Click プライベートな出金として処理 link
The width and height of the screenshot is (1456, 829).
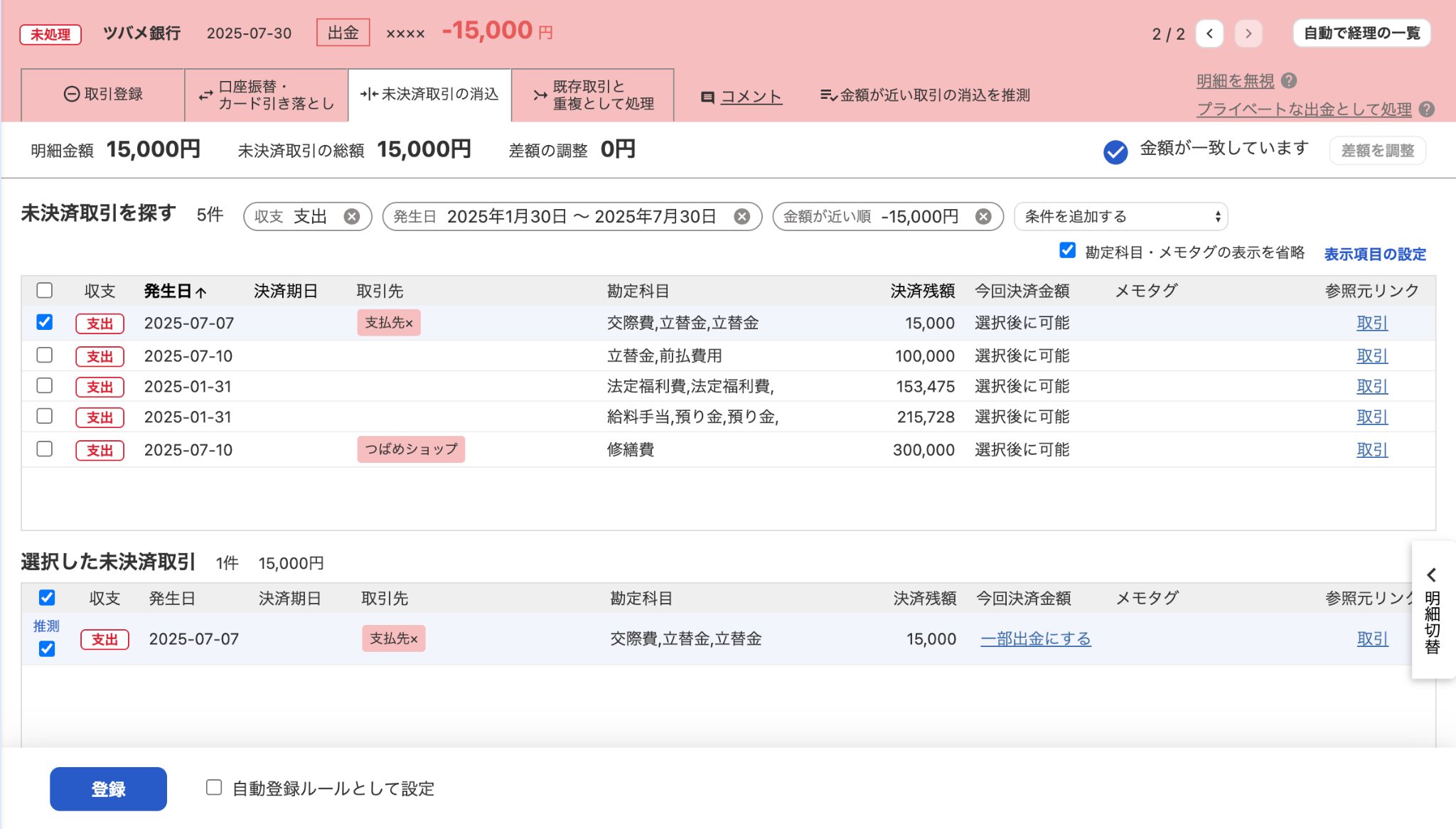[1304, 109]
